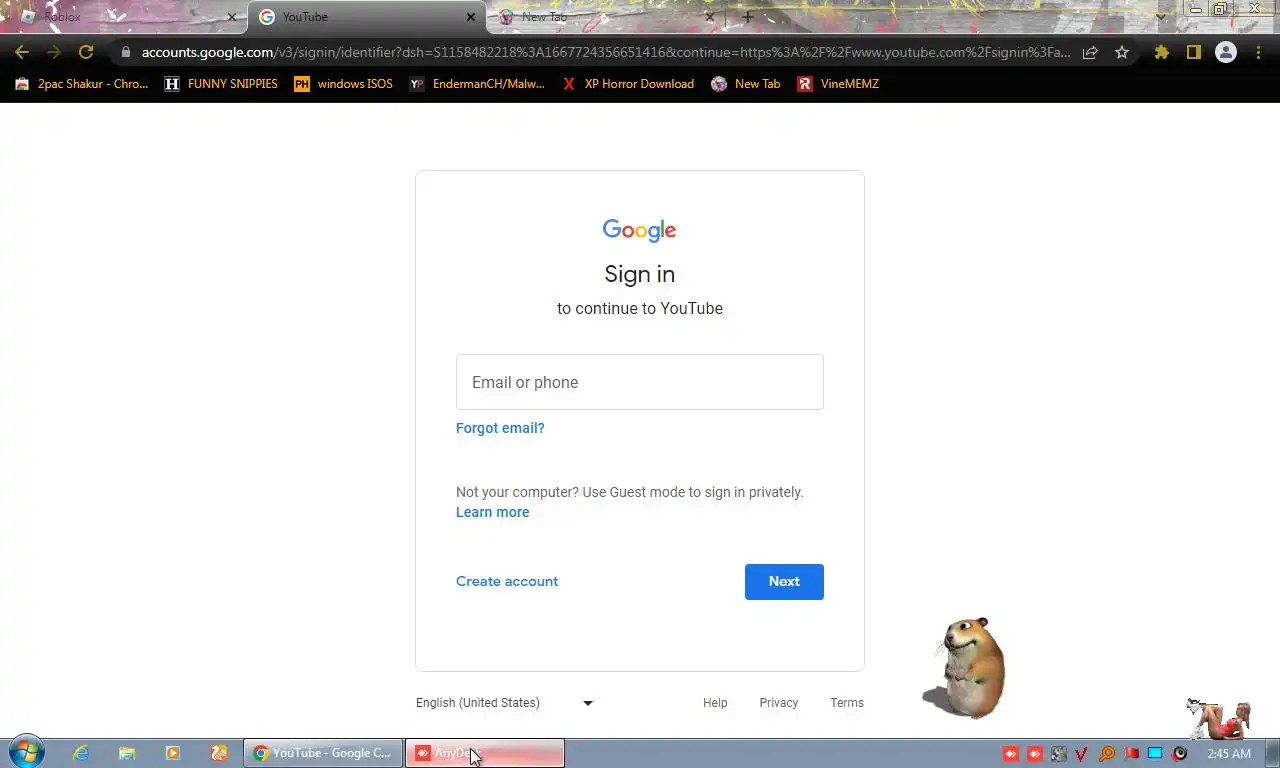Screen dimensions: 1280x768
Task: Open the Chrome side panel
Action: click(x=1193, y=52)
